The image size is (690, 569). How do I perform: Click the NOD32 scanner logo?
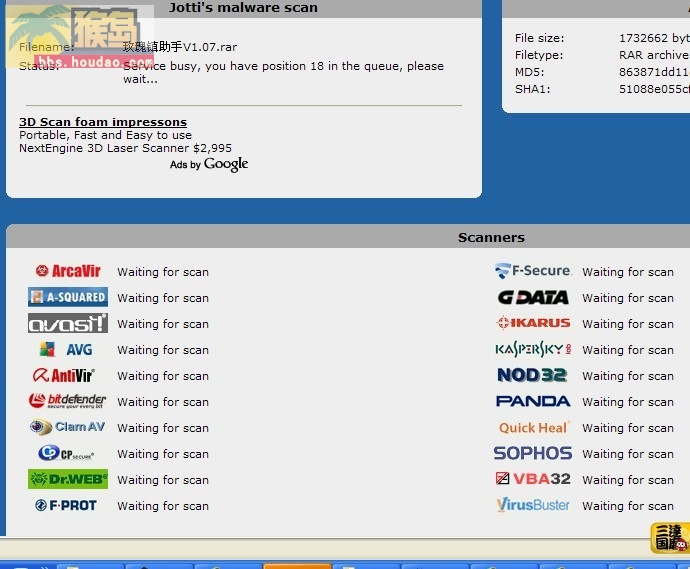click(x=532, y=375)
